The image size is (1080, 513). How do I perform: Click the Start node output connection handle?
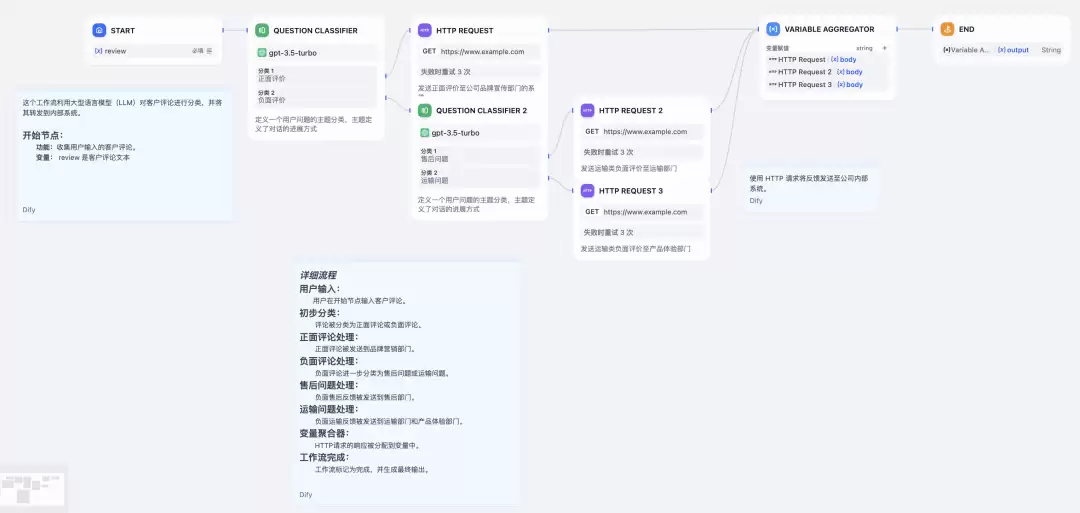(223, 30)
